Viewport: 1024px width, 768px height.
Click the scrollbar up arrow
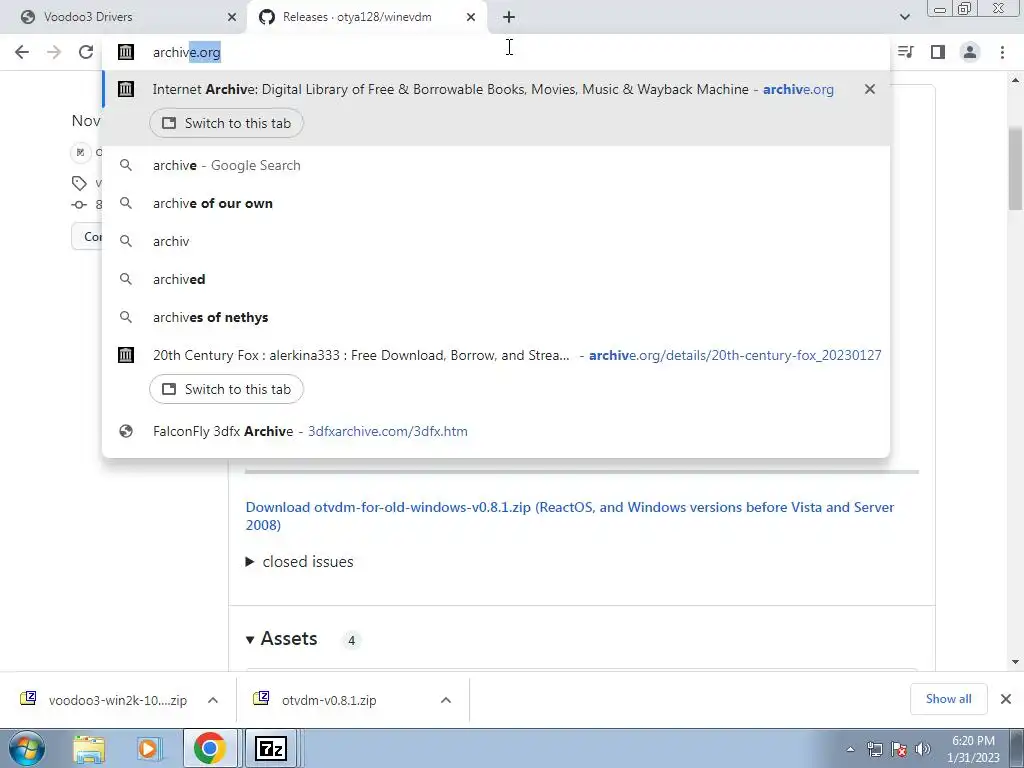pyautogui.click(x=1015, y=80)
